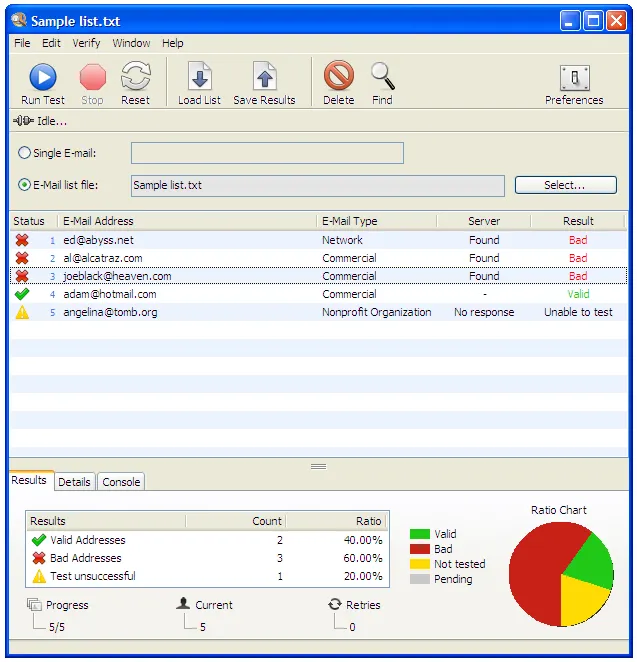Open the Verify menu
637x662 pixels.
click(x=86, y=43)
